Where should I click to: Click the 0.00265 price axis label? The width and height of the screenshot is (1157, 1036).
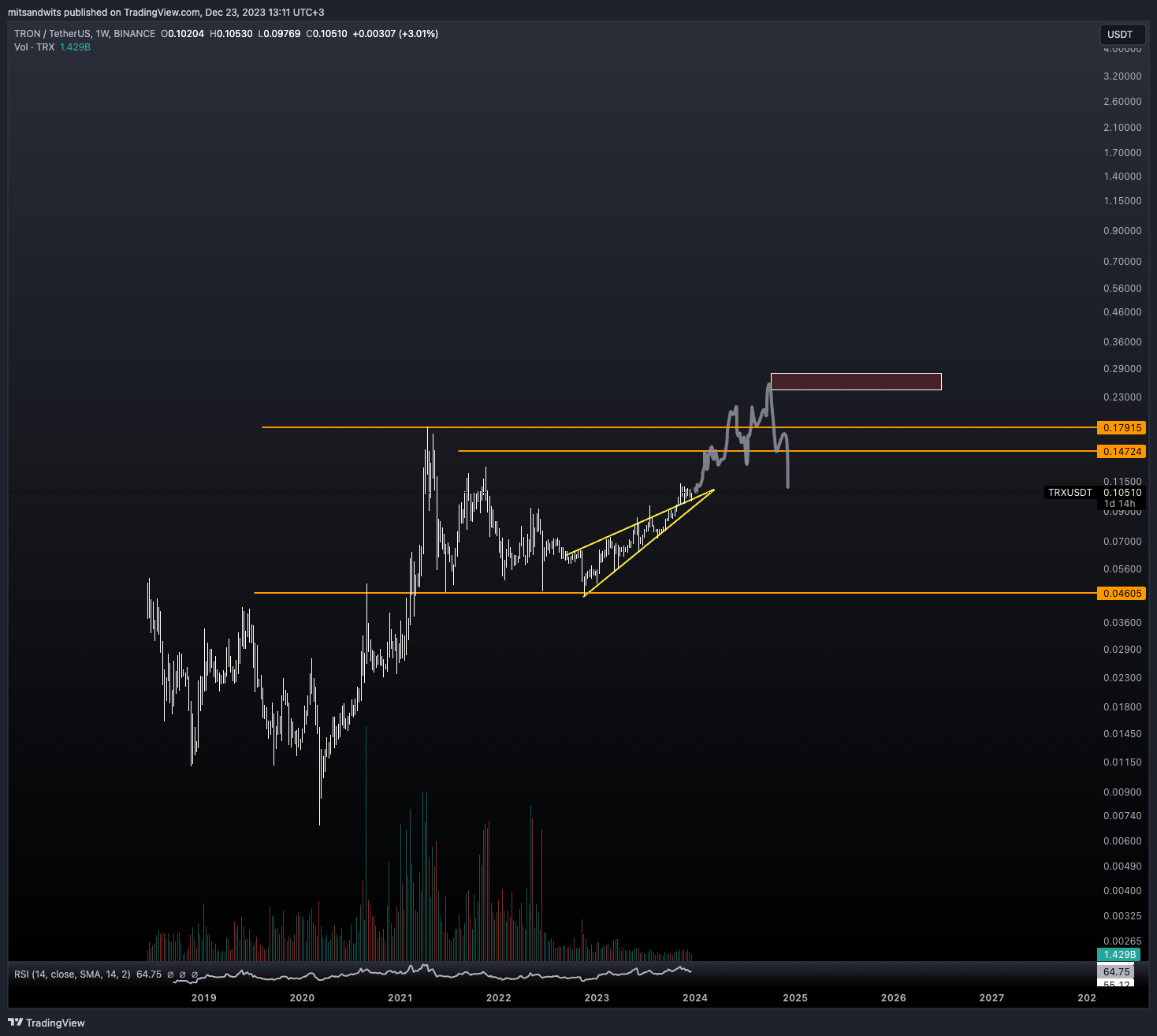1122,941
